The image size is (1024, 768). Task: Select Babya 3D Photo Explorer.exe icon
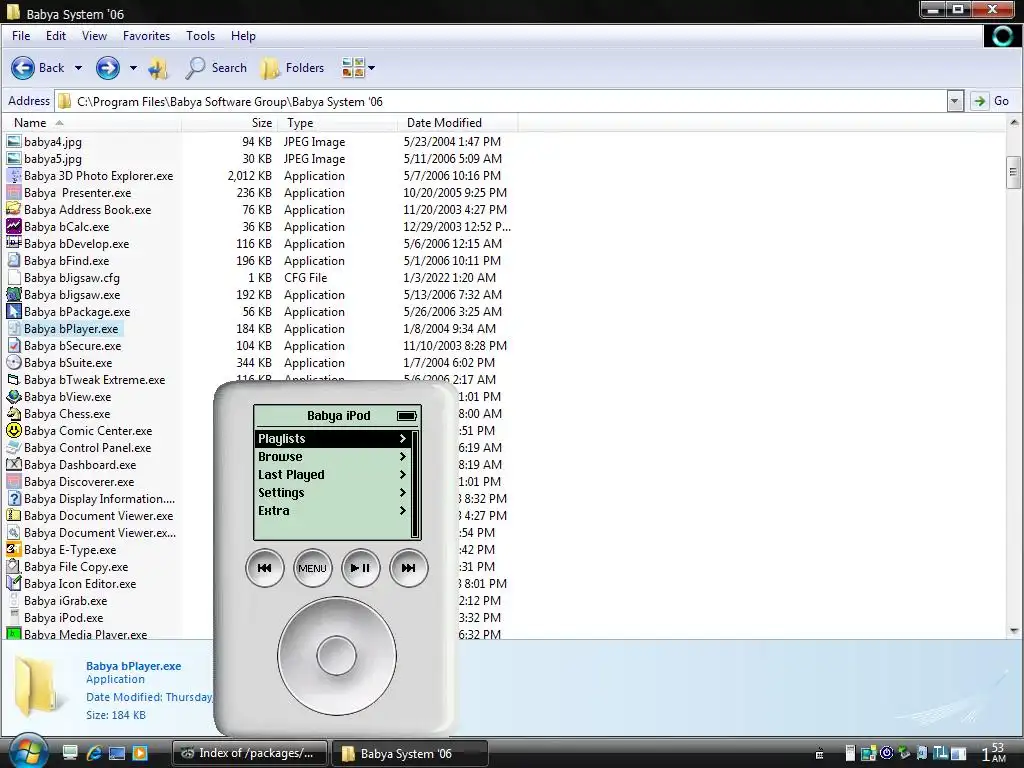[x=14, y=176]
